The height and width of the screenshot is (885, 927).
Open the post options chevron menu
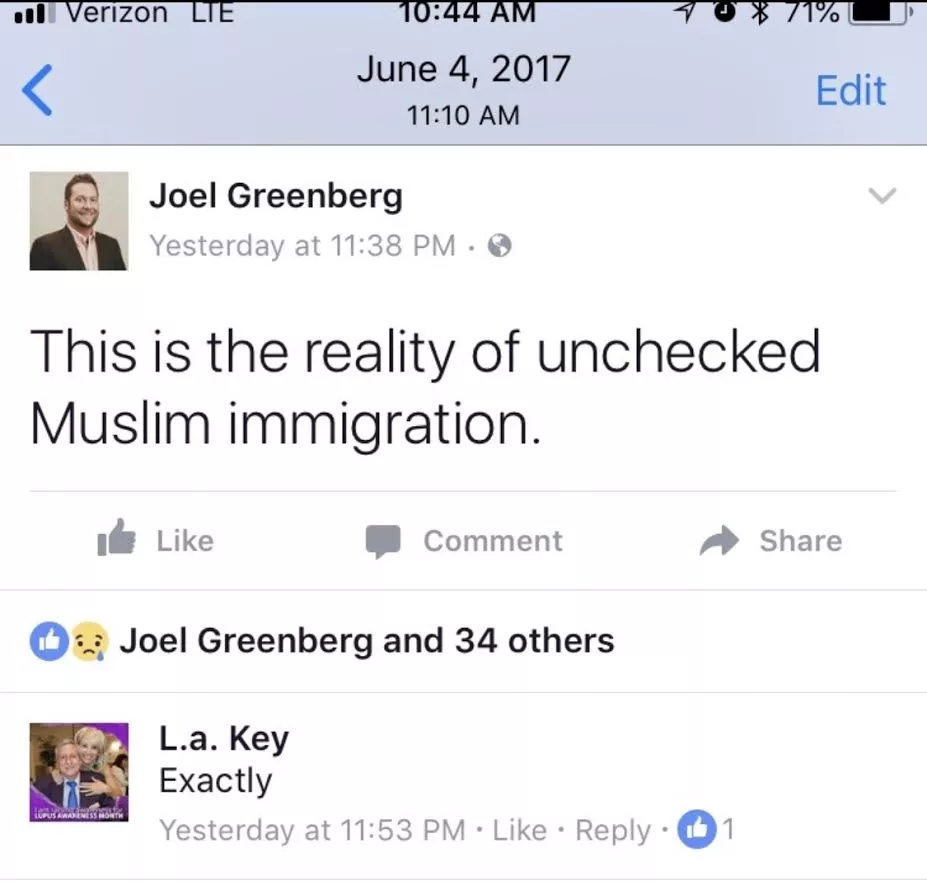click(882, 196)
